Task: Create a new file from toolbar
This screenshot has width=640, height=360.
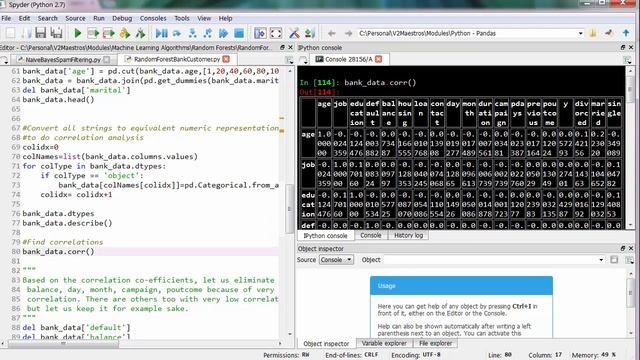Action: [x=11, y=33]
